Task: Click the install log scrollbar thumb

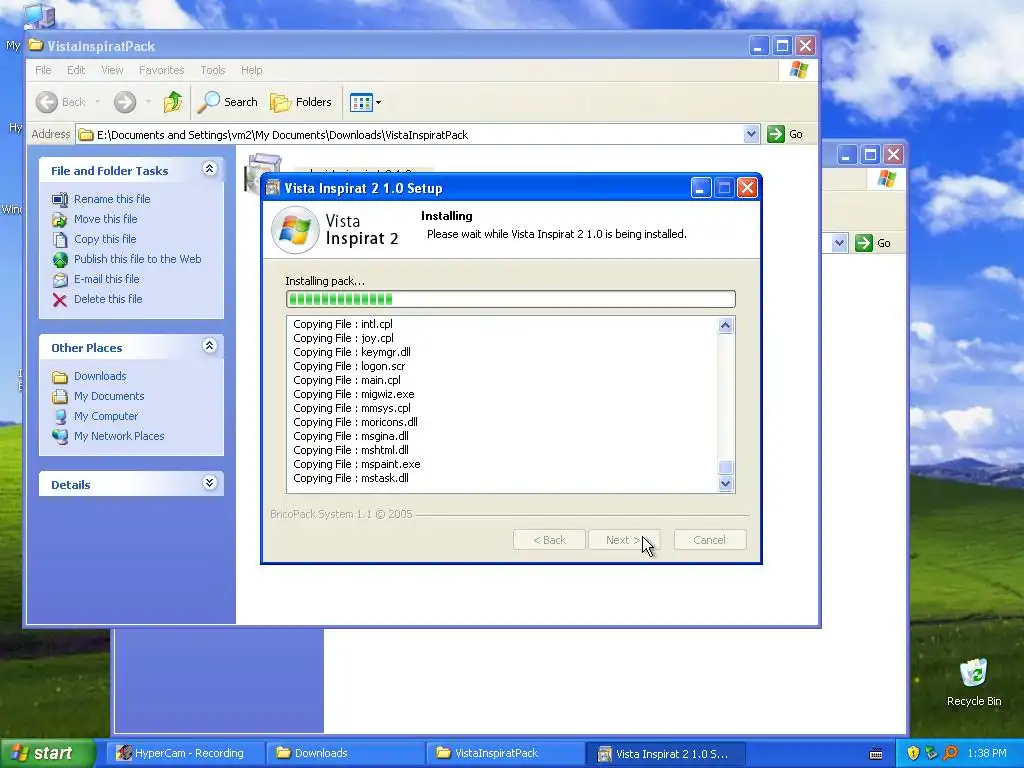Action: pos(726,468)
